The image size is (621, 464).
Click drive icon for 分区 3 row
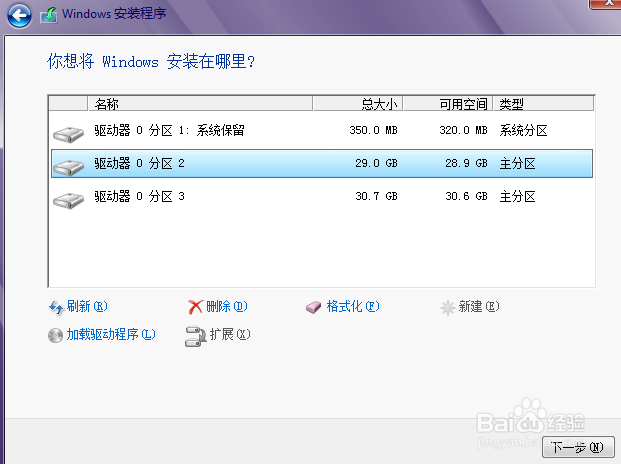click(x=69, y=200)
